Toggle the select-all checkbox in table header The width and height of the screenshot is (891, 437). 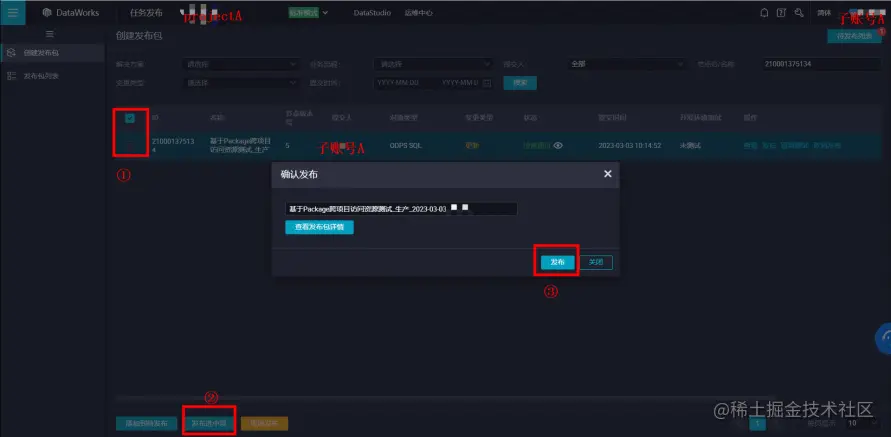[130, 118]
